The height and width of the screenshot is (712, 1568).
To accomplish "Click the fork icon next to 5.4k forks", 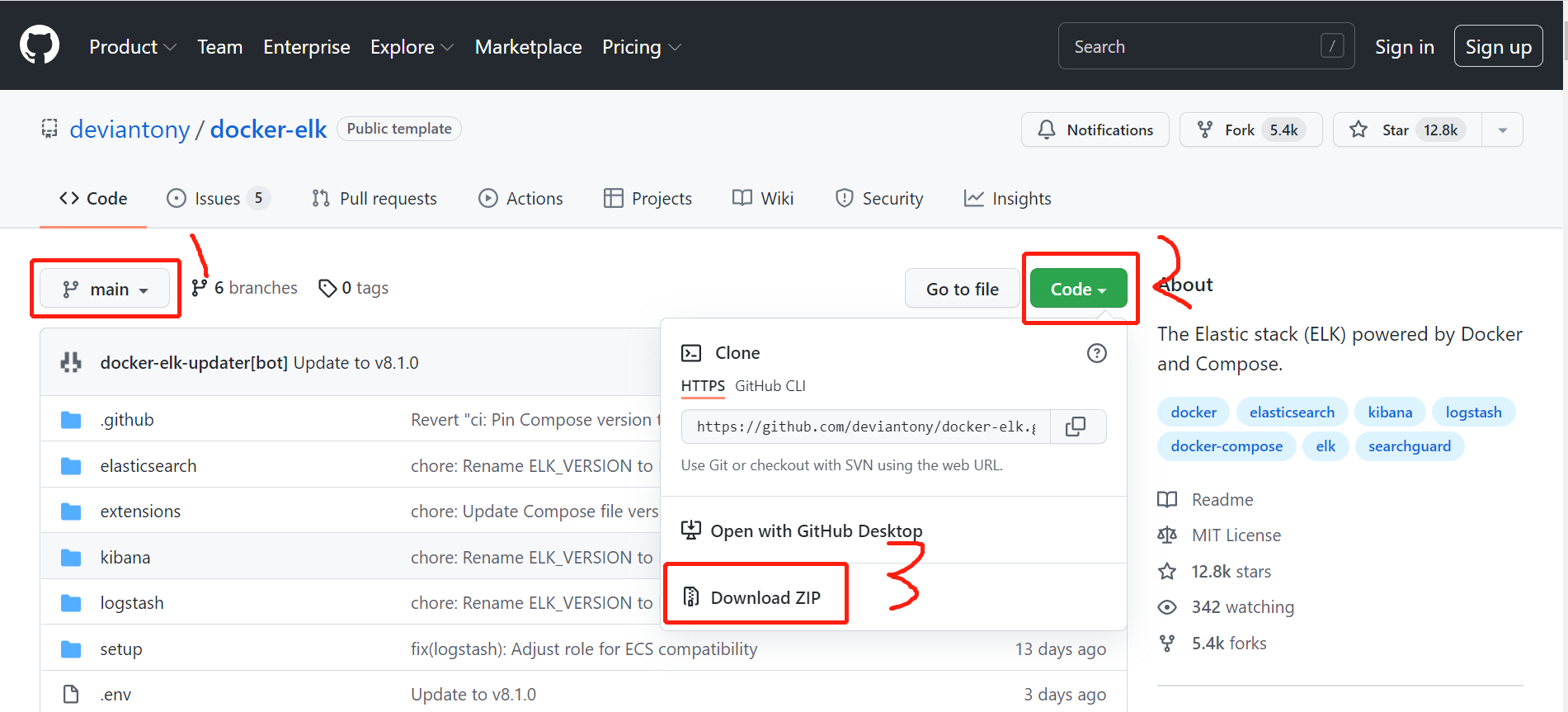I will tap(1167, 644).
